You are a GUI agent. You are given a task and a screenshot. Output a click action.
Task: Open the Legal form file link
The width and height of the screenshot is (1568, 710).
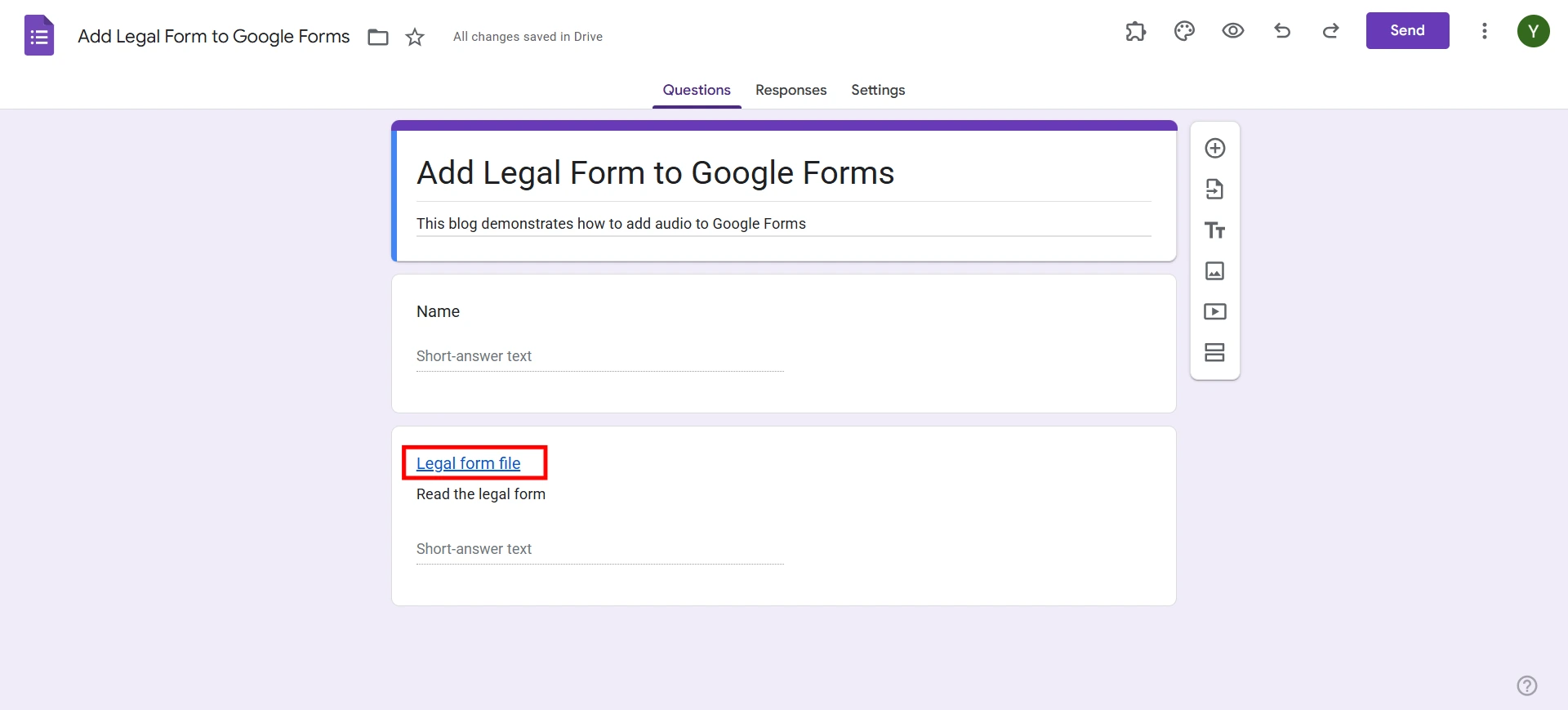click(469, 463)
